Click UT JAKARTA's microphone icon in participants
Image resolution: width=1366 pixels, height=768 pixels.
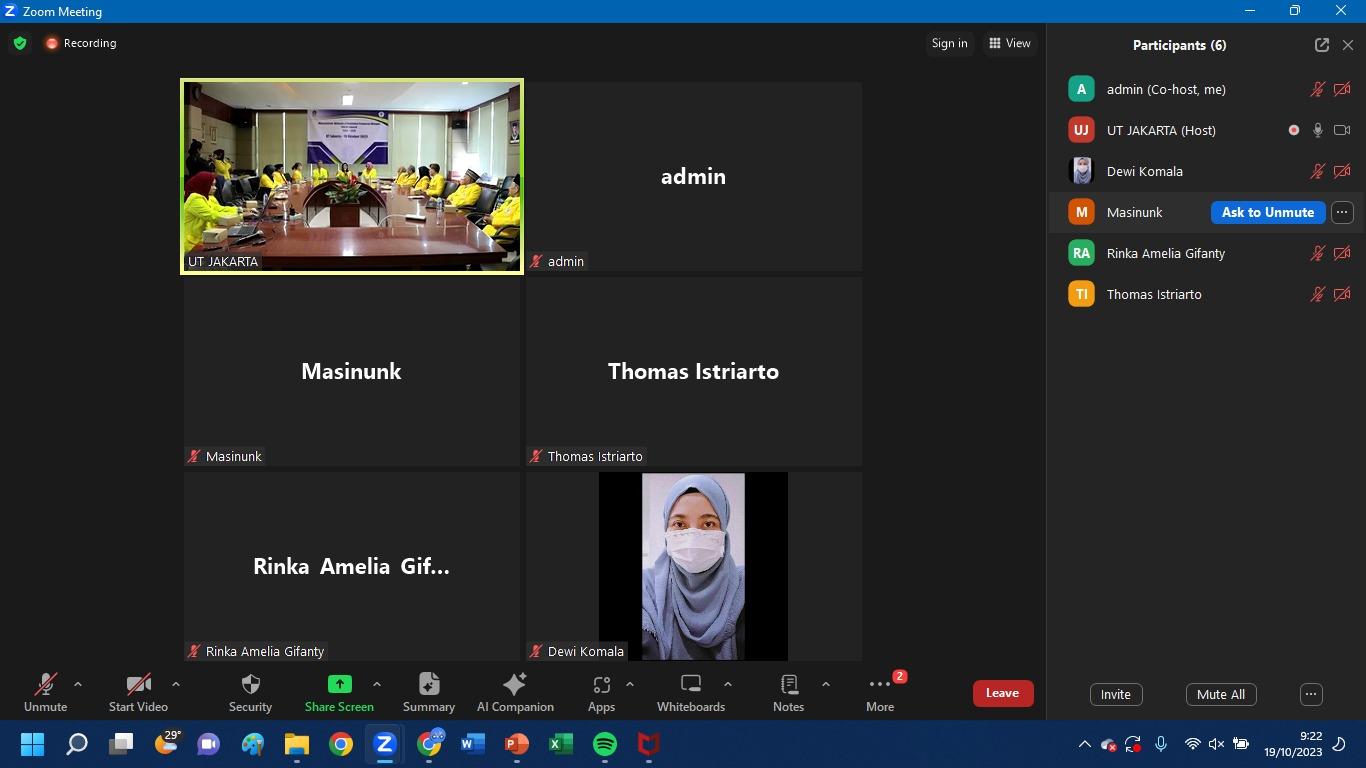1318,130
